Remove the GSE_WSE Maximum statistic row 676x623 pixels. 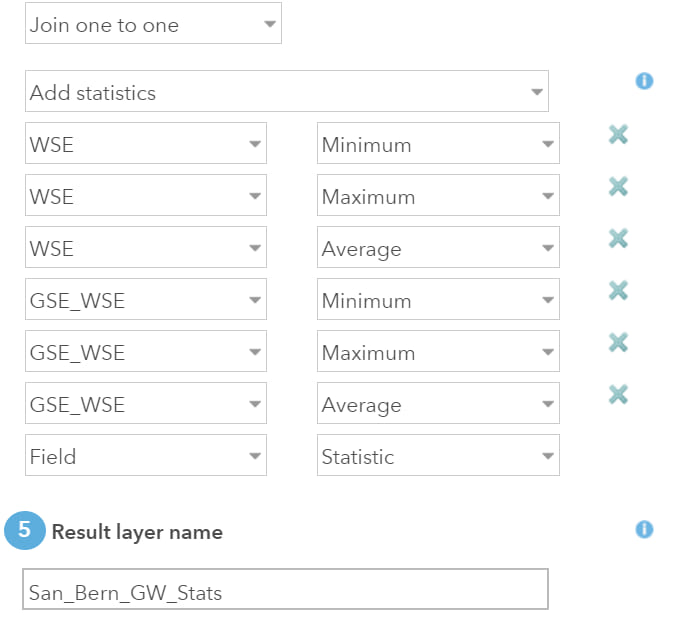pos(618,342)
